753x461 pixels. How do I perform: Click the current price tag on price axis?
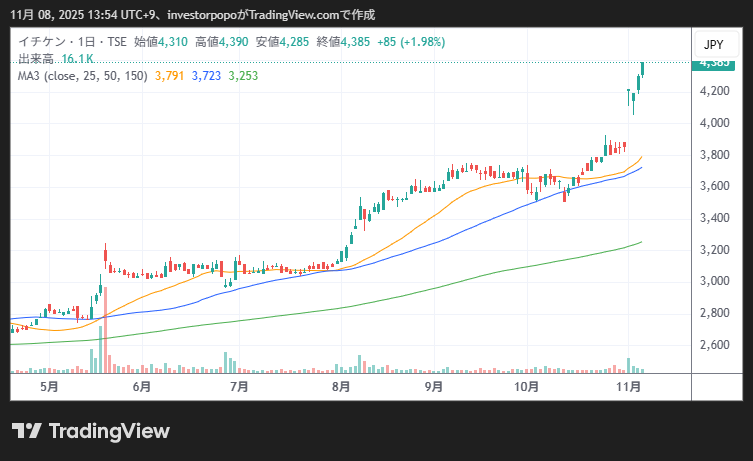pos(714,63)
